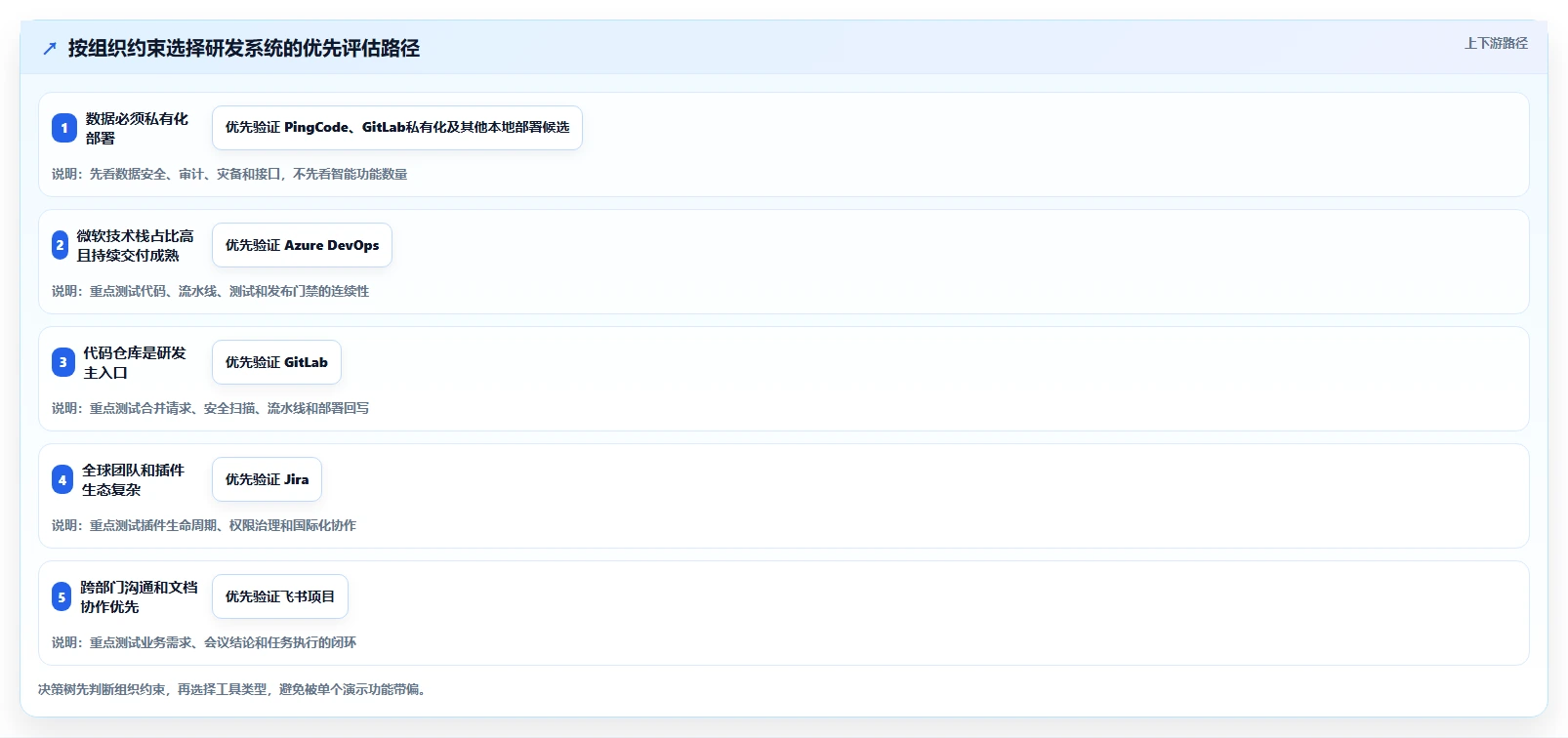
Task: Click the 优先验证 Jira box
Action: [267, 479]
